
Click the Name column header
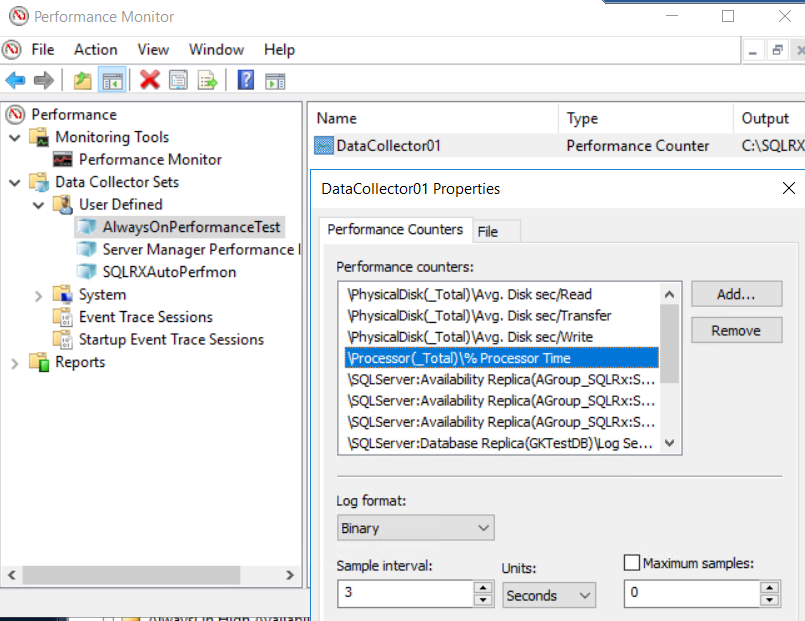tap(434, 119)
